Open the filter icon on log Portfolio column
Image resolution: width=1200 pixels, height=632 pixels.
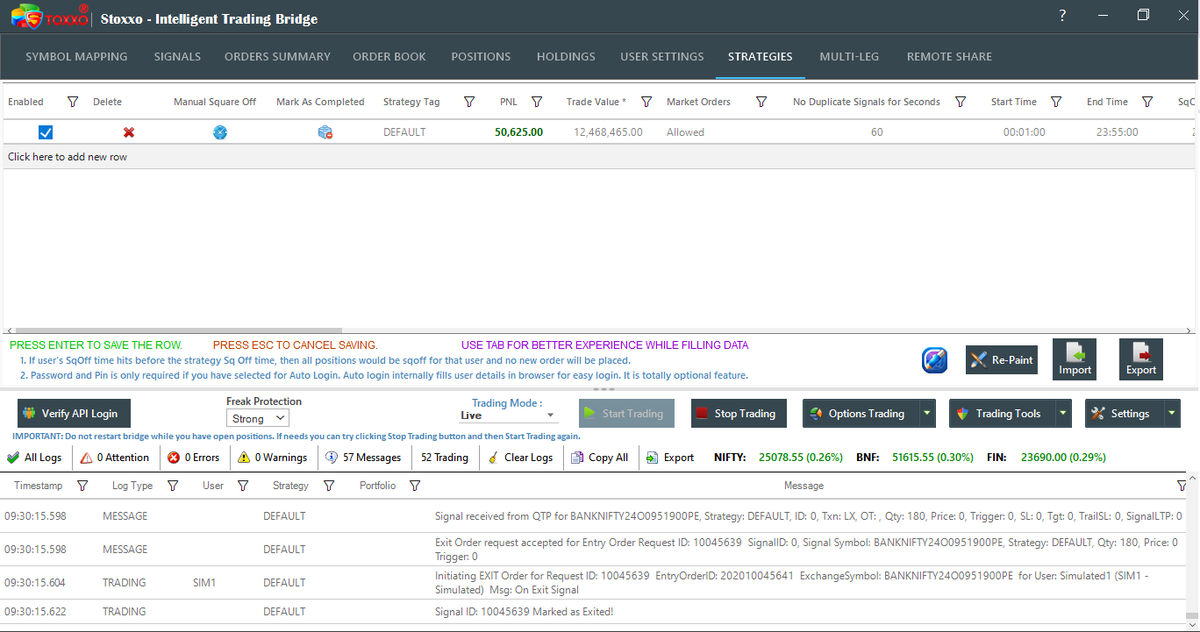click(x=414, y=486)
